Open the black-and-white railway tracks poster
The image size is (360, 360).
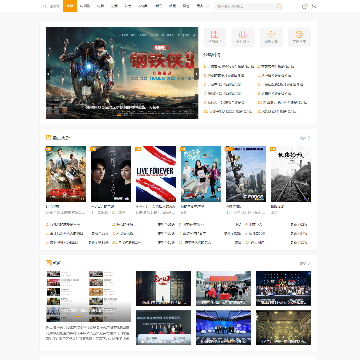[x=291, y=174]
